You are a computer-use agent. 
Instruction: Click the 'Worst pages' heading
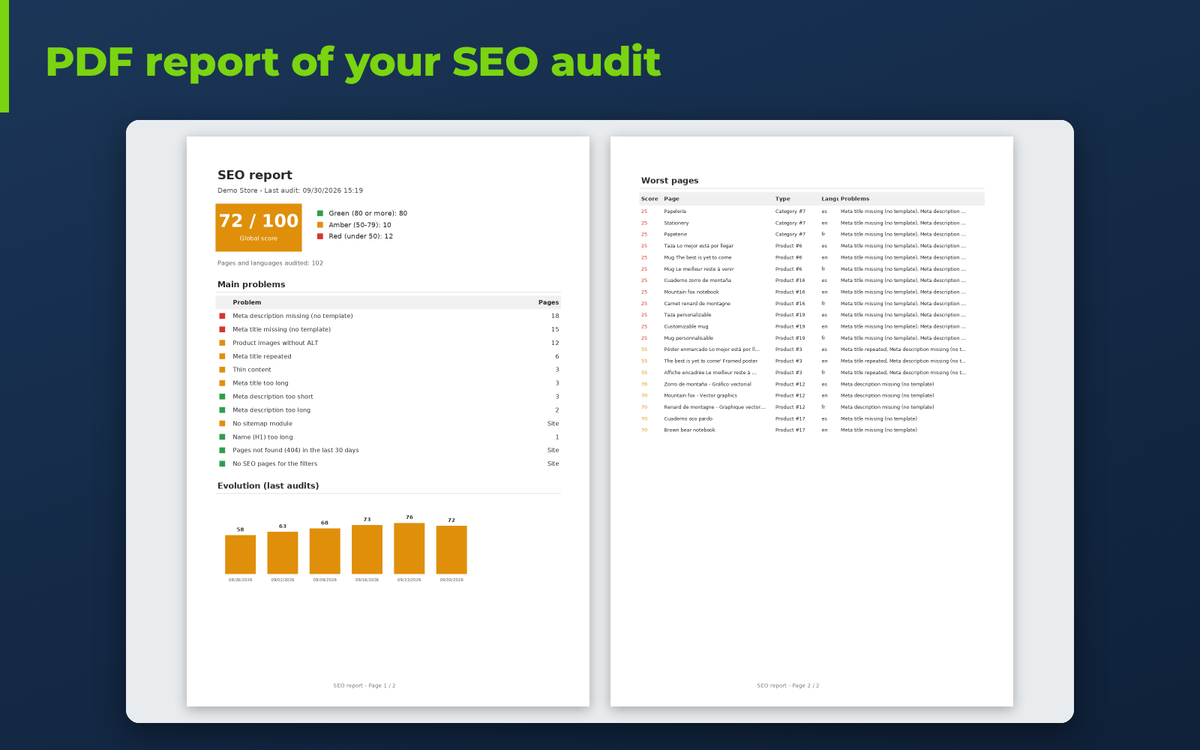(670, 181)
